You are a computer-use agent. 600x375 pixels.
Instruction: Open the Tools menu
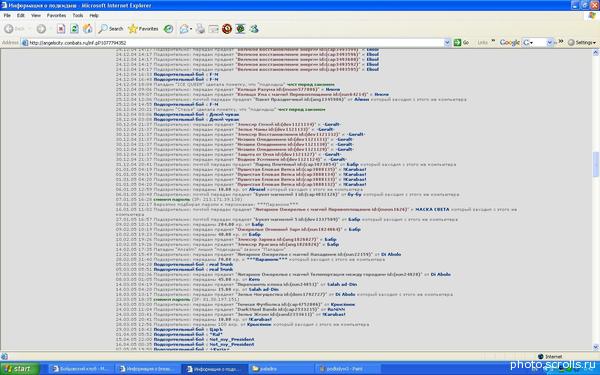(78, 15)
